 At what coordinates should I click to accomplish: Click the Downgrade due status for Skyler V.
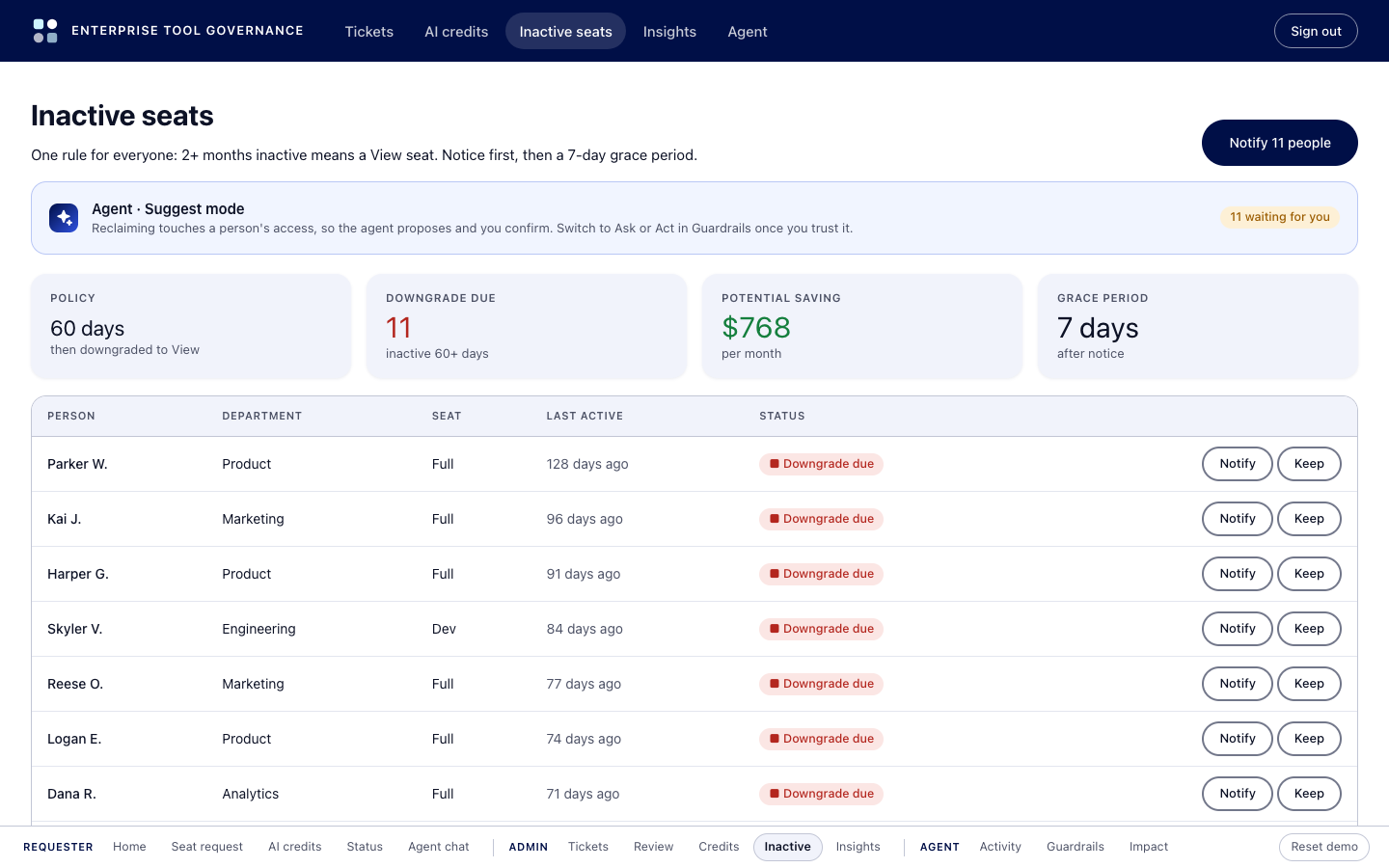(x=821, y=629)
